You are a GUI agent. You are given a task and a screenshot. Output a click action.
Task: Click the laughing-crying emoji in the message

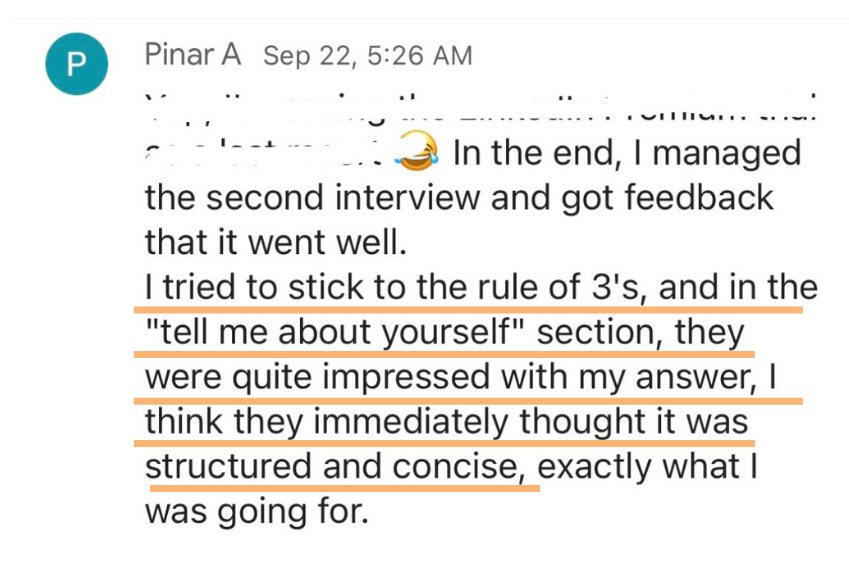click(416, 151)
